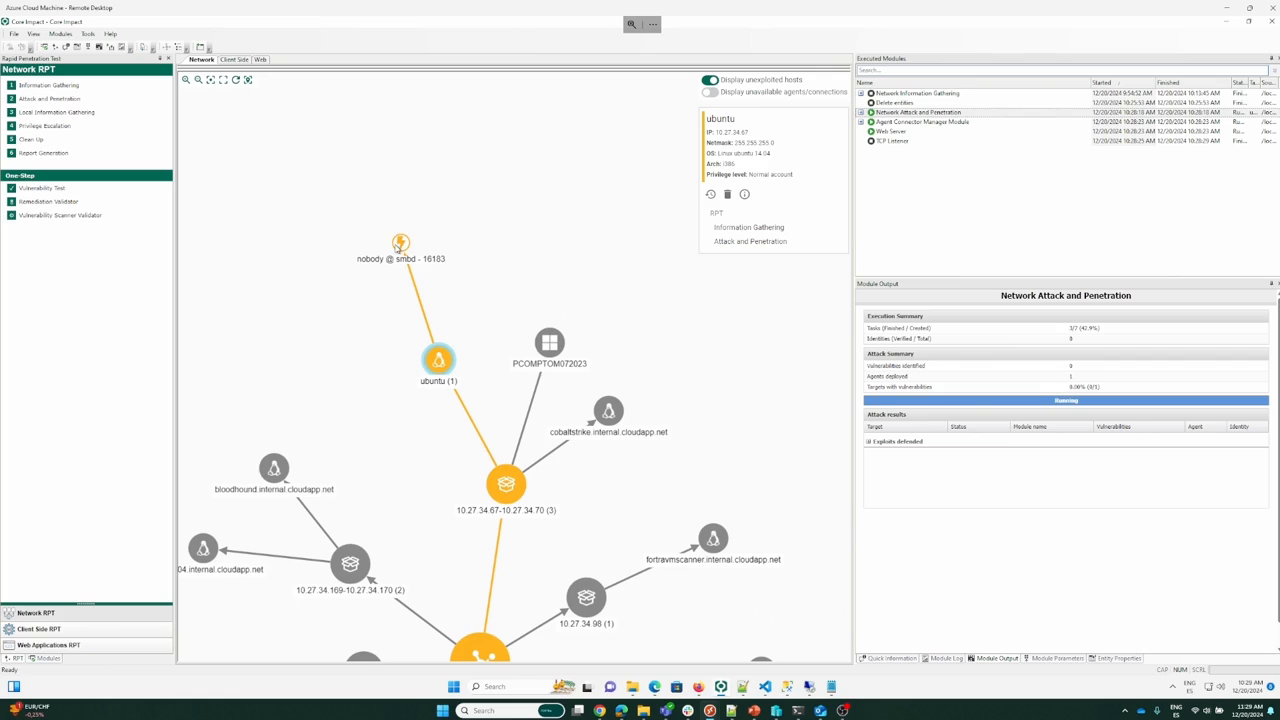Select the PCOMPTOM072023 Windows host node
The height and width of the screenshot is (720, 1280).
pyautogui.click(x=549, y=343)
